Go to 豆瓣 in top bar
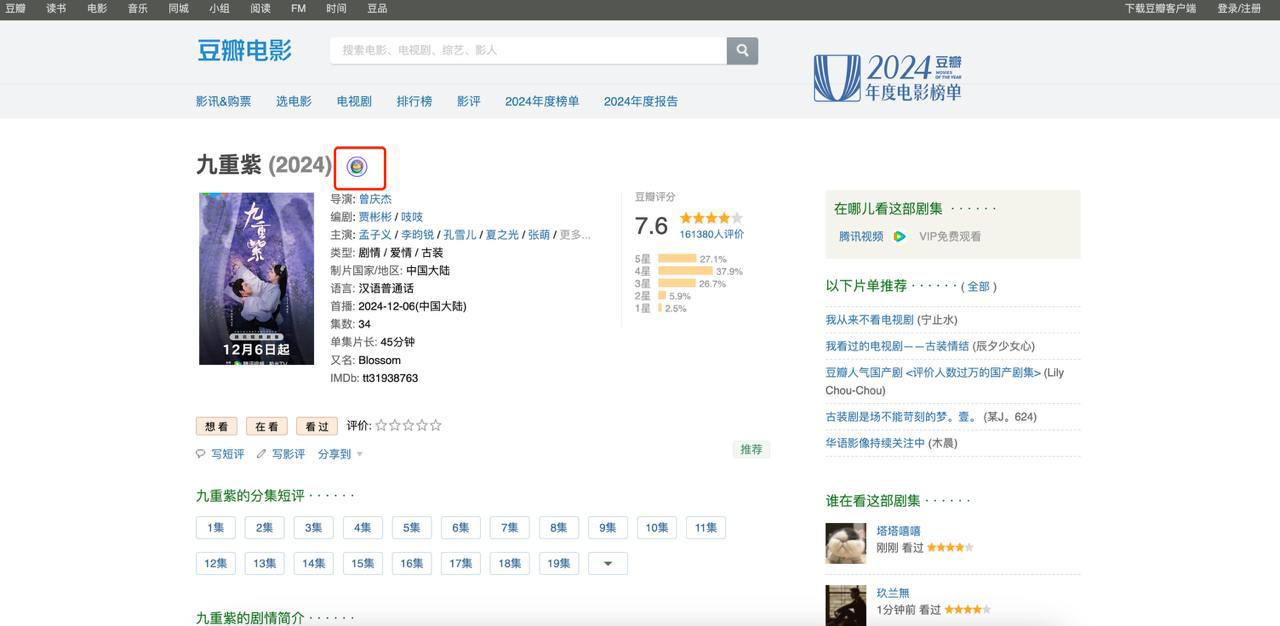Viewport: 1280px width, 626px height. 16,8
